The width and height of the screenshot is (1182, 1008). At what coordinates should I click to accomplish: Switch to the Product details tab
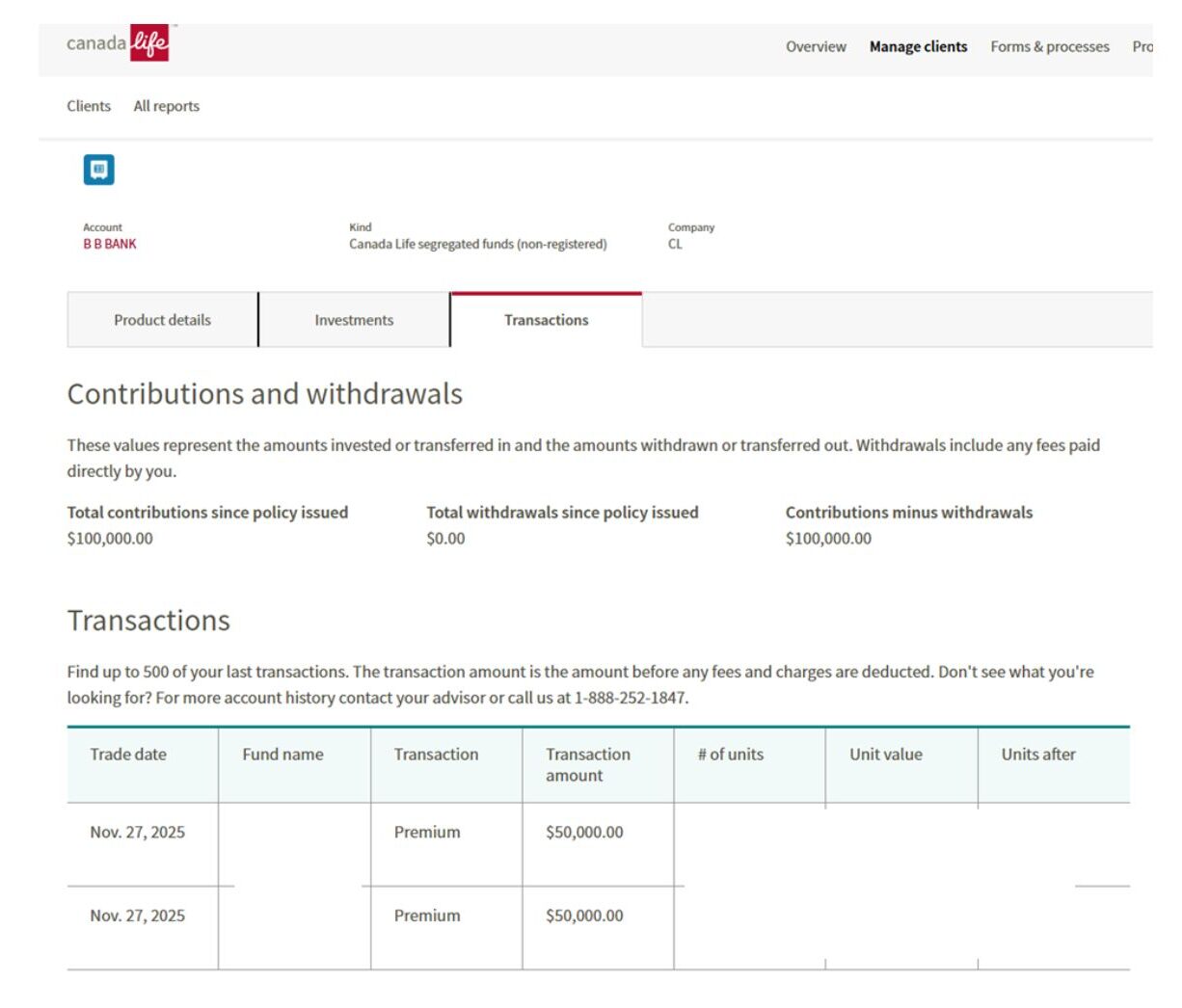[161, 319]
